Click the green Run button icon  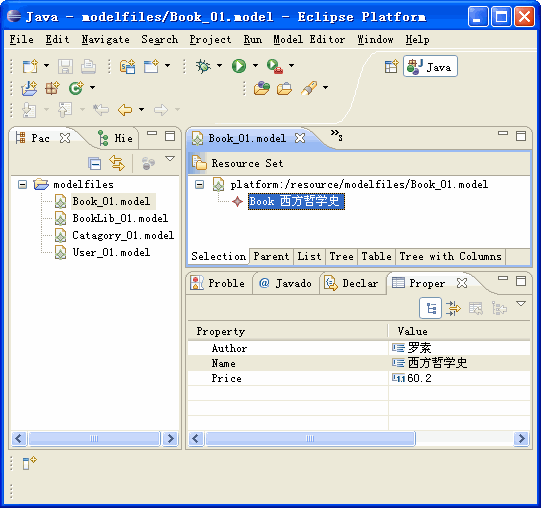pos(239,66)
